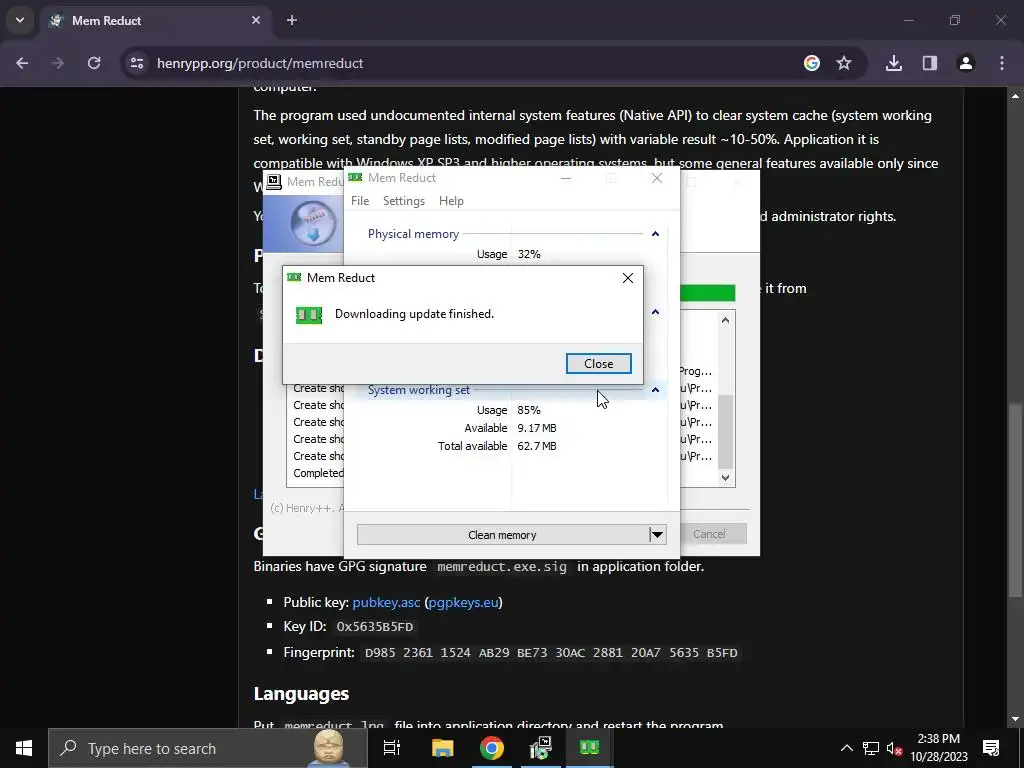Click the Mem Reduct title bar icon
The width and height of the screenshot is (1024, 768).
pyautogui.click(x=355, y=178)
